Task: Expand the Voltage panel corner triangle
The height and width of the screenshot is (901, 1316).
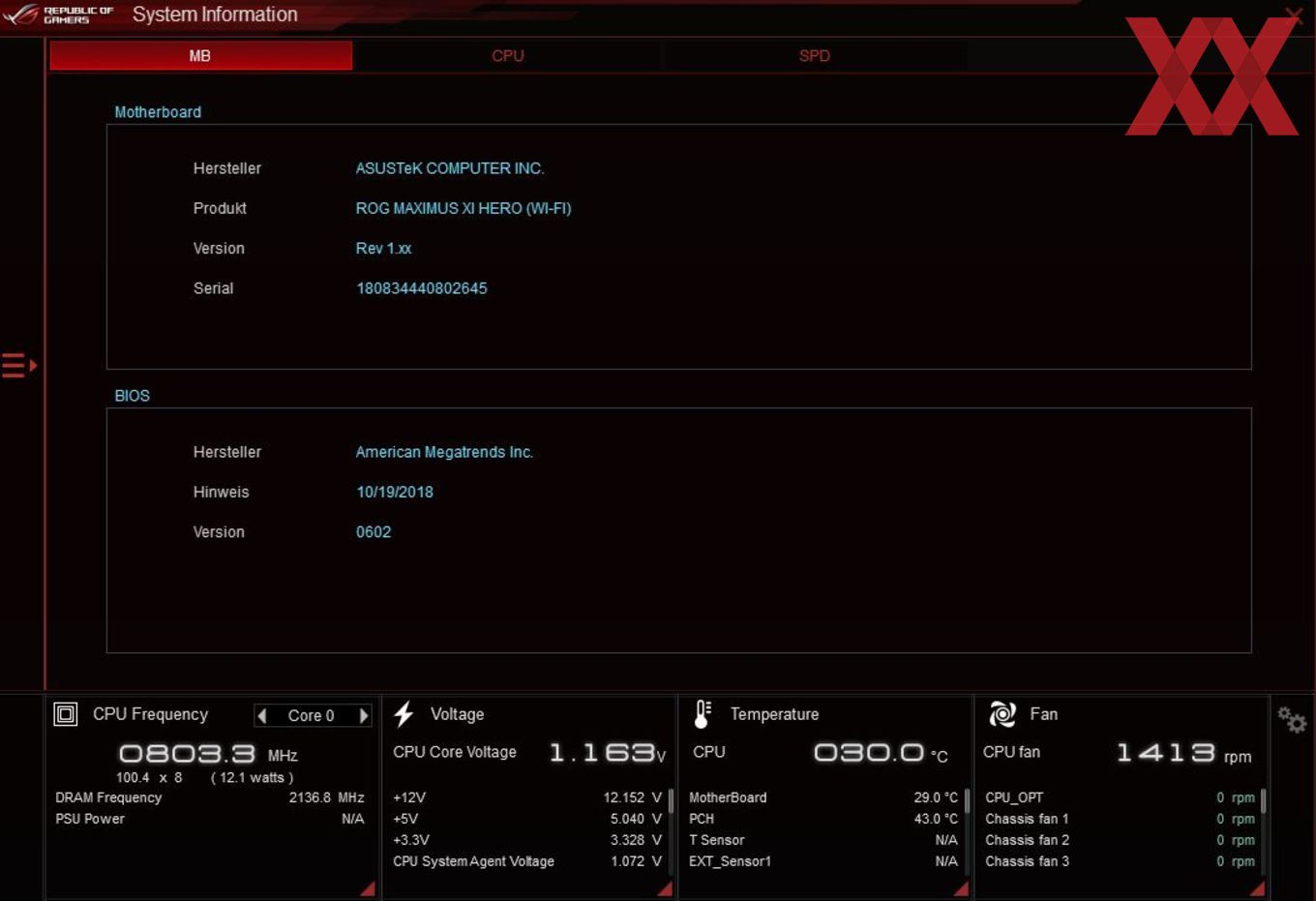Action: pyautogui.click(x=665, y=888)
